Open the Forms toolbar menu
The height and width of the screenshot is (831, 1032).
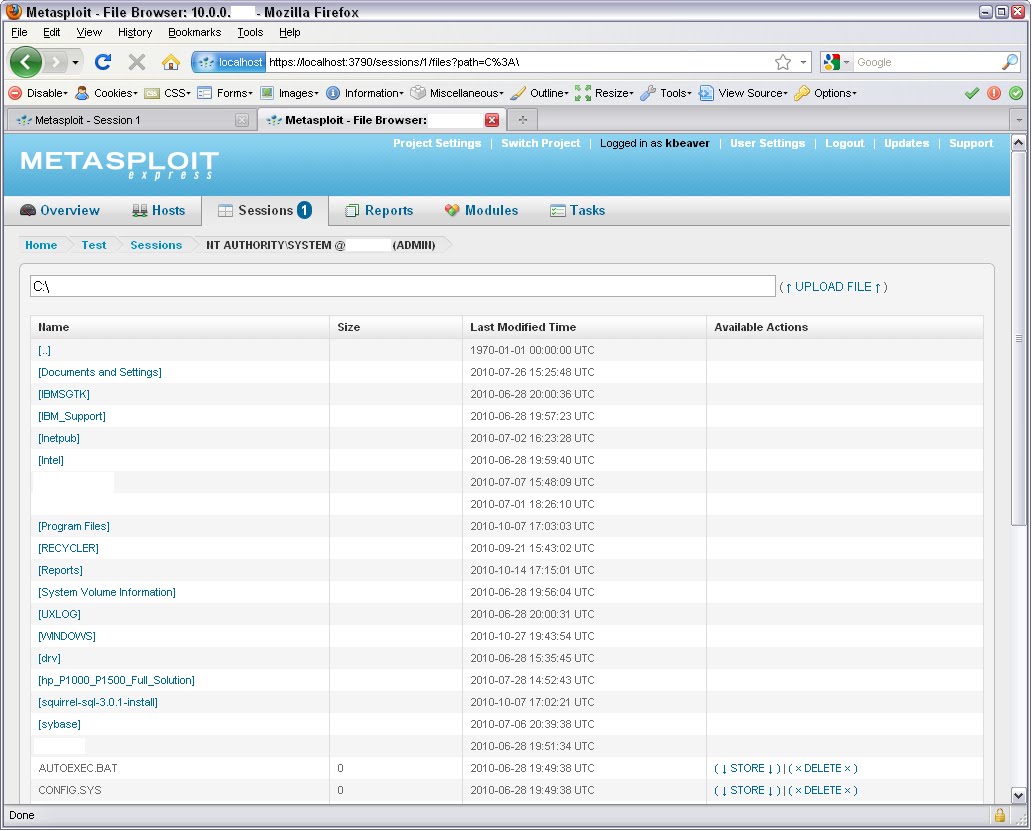[x=225, y=93]
